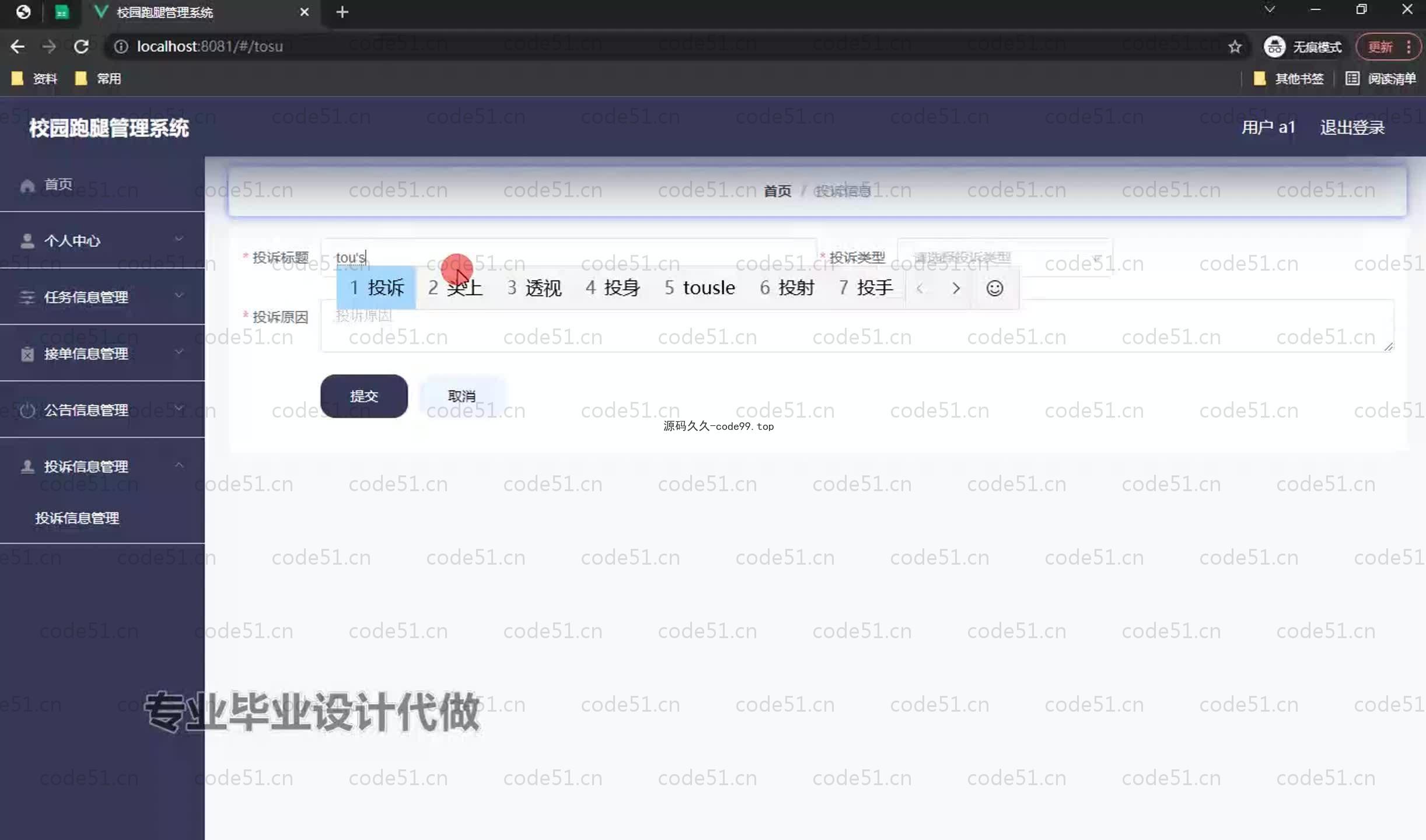The image size is (1426, 840).
Task: Go to next IME candidate page arrow
Action: pyautogui.click(x=956, y=288)
